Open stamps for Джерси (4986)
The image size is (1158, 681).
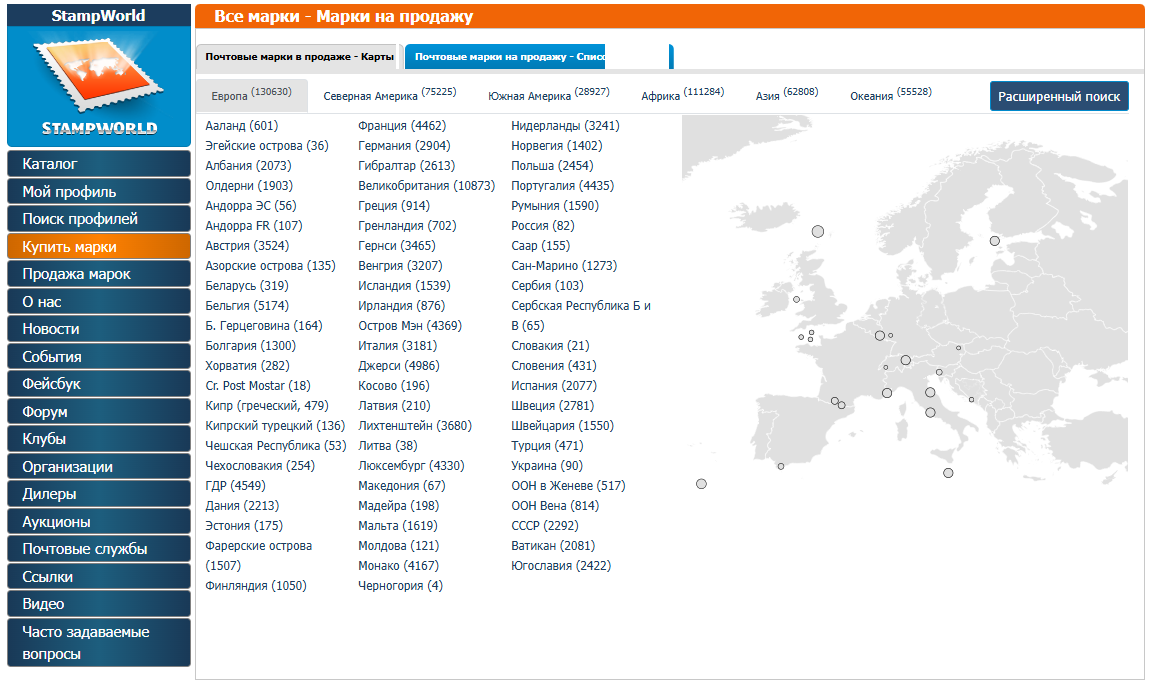(x=399, y=366)
